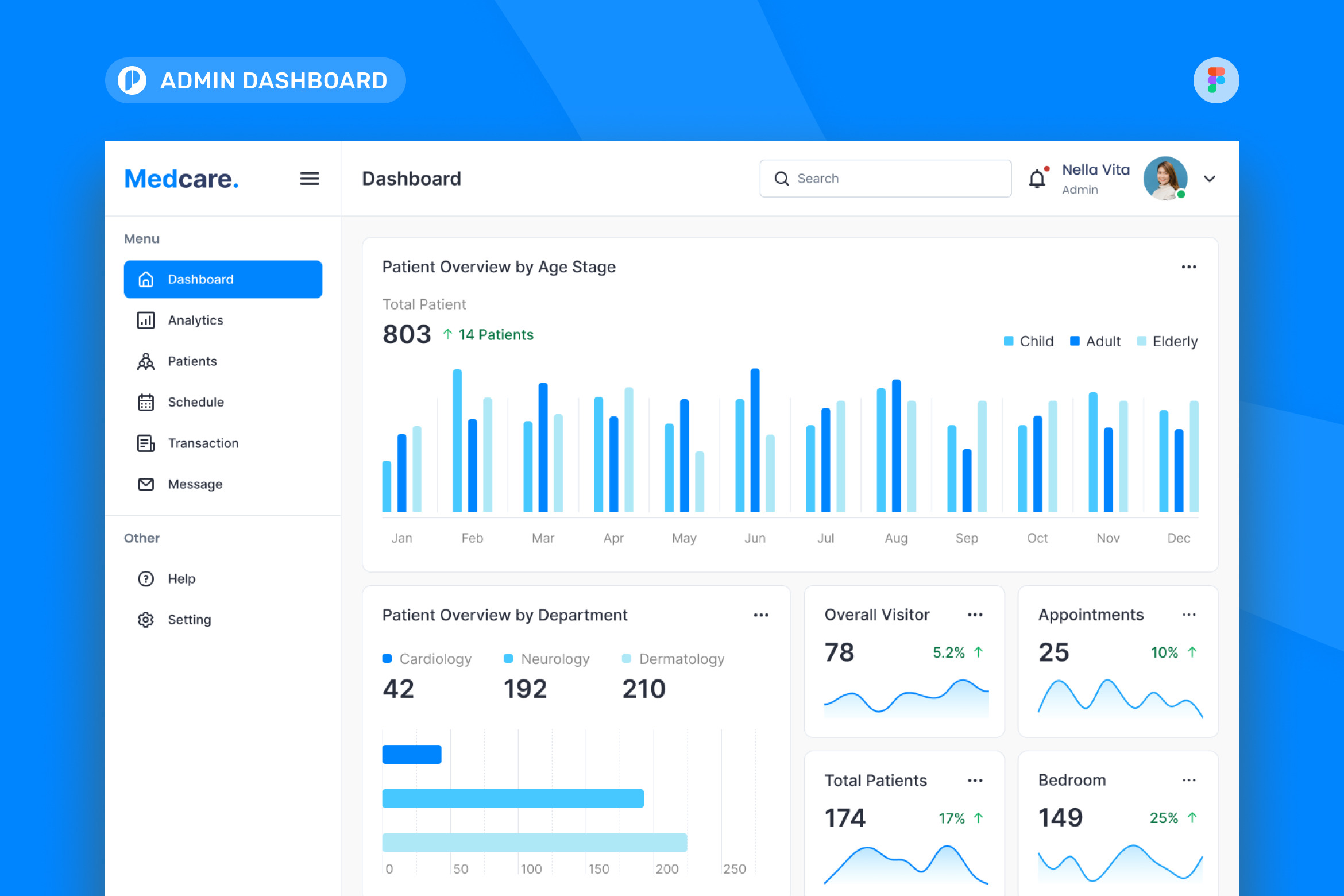Click the Patients group icon

click(146, 361)
